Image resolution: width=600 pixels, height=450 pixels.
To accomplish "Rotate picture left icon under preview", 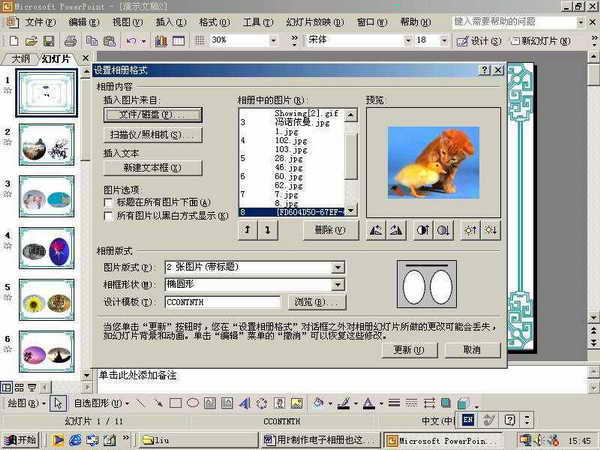I will [377, 230].
